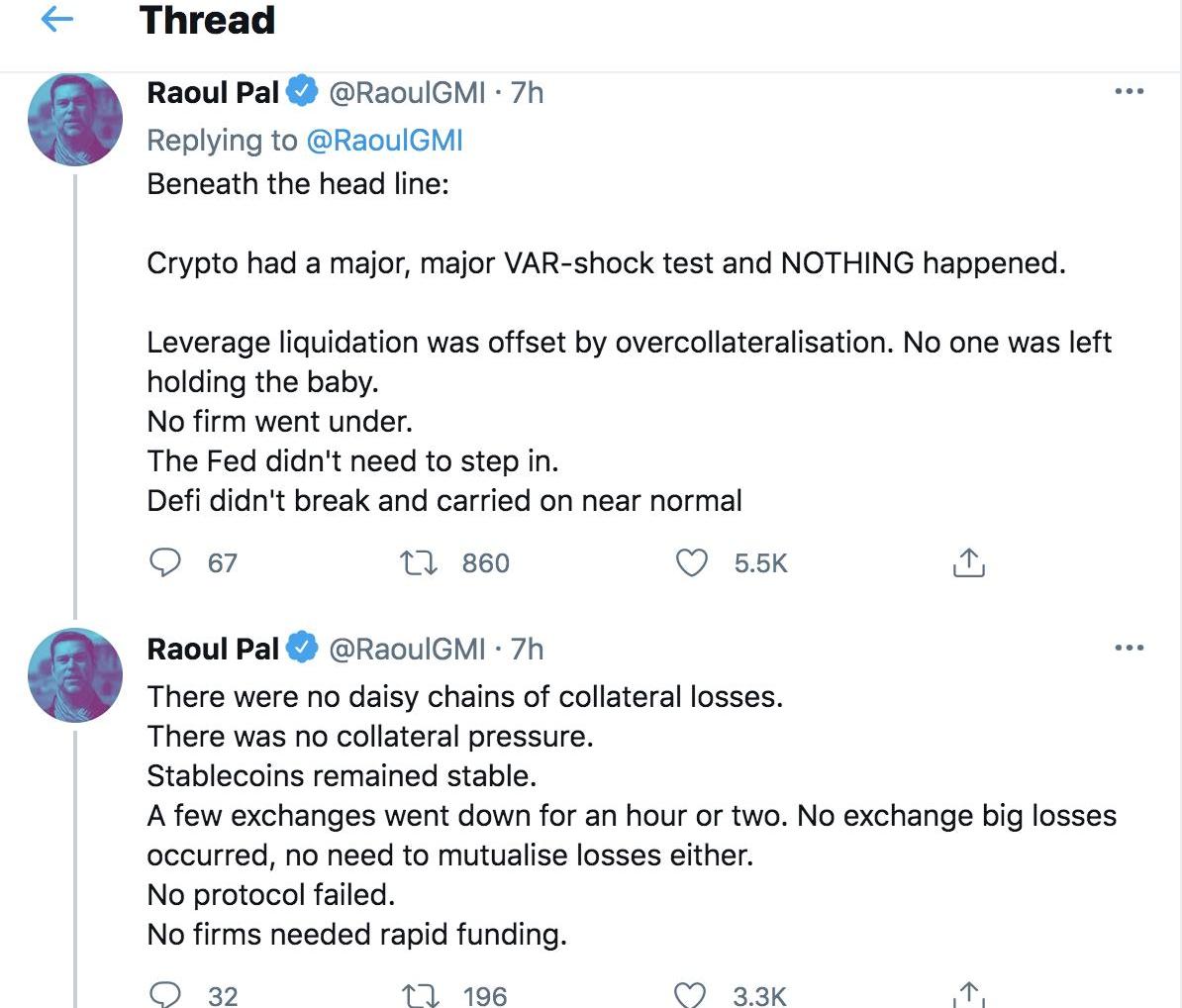
Task: Open more options for the second tweet
Action: tap(1129, 649)
